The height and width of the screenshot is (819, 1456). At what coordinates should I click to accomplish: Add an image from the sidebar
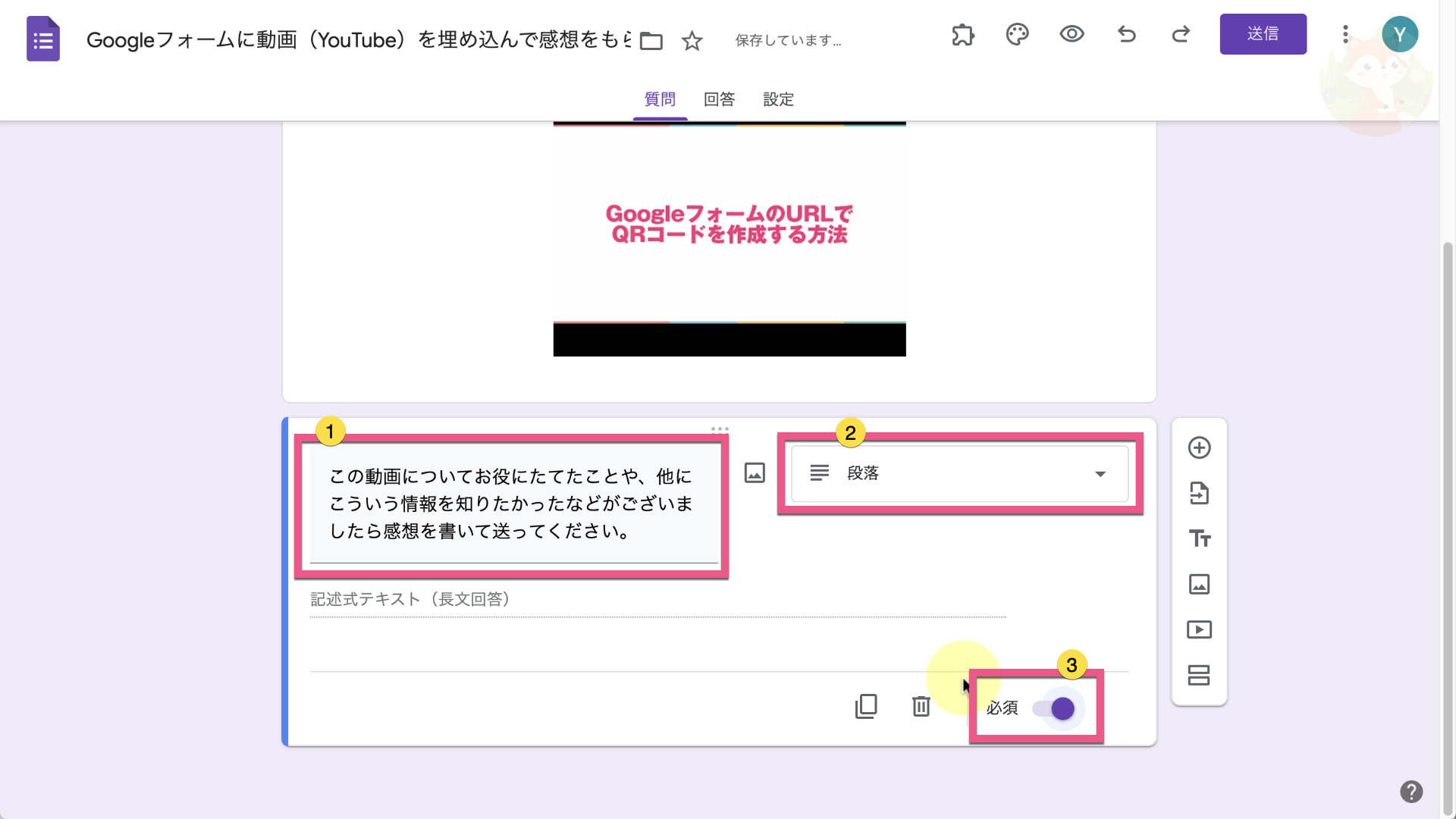tap(1199, 585)
